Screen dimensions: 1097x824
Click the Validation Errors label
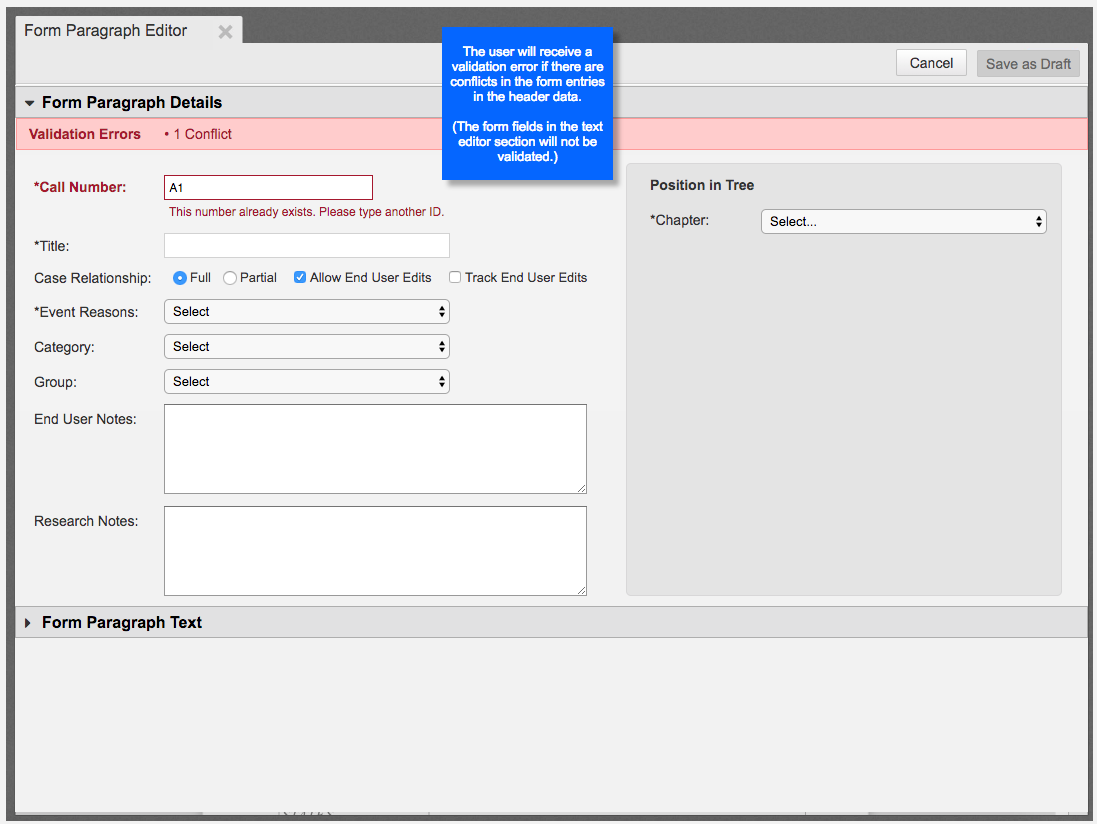85,134
